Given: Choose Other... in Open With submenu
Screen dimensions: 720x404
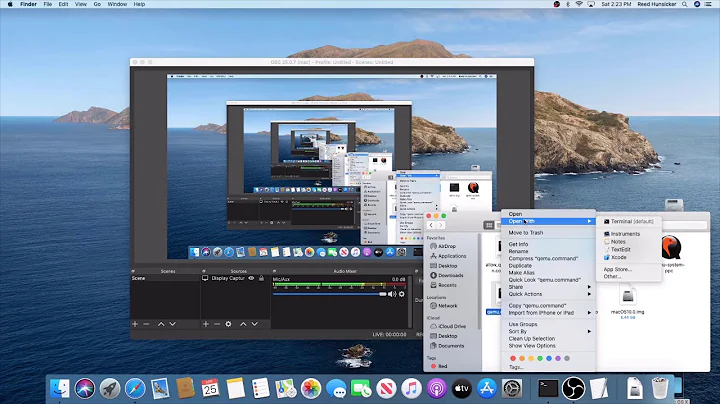Looking at the screenshot, I should click(x=612, y=276).
